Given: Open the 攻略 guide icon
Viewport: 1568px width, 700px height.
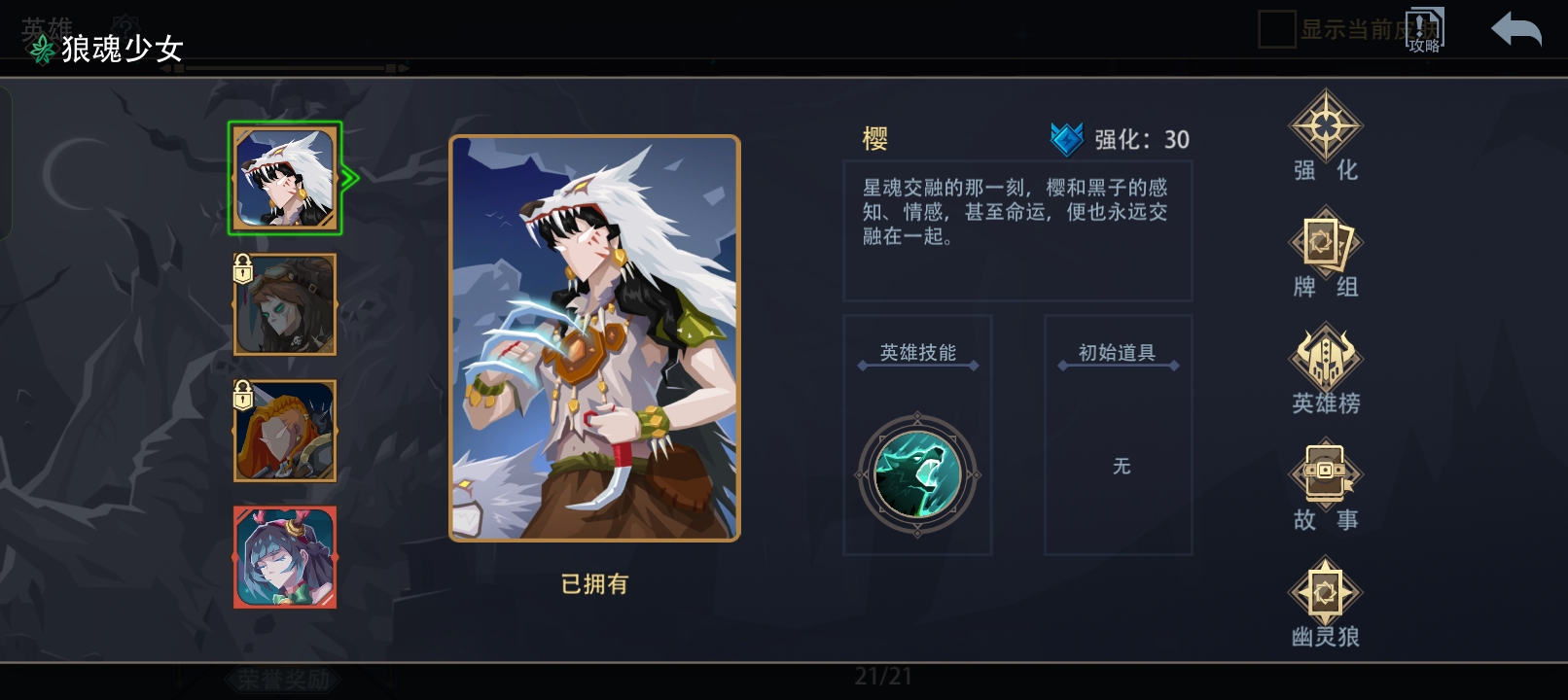Looking at the screenshot, I should click(1424, 30).
